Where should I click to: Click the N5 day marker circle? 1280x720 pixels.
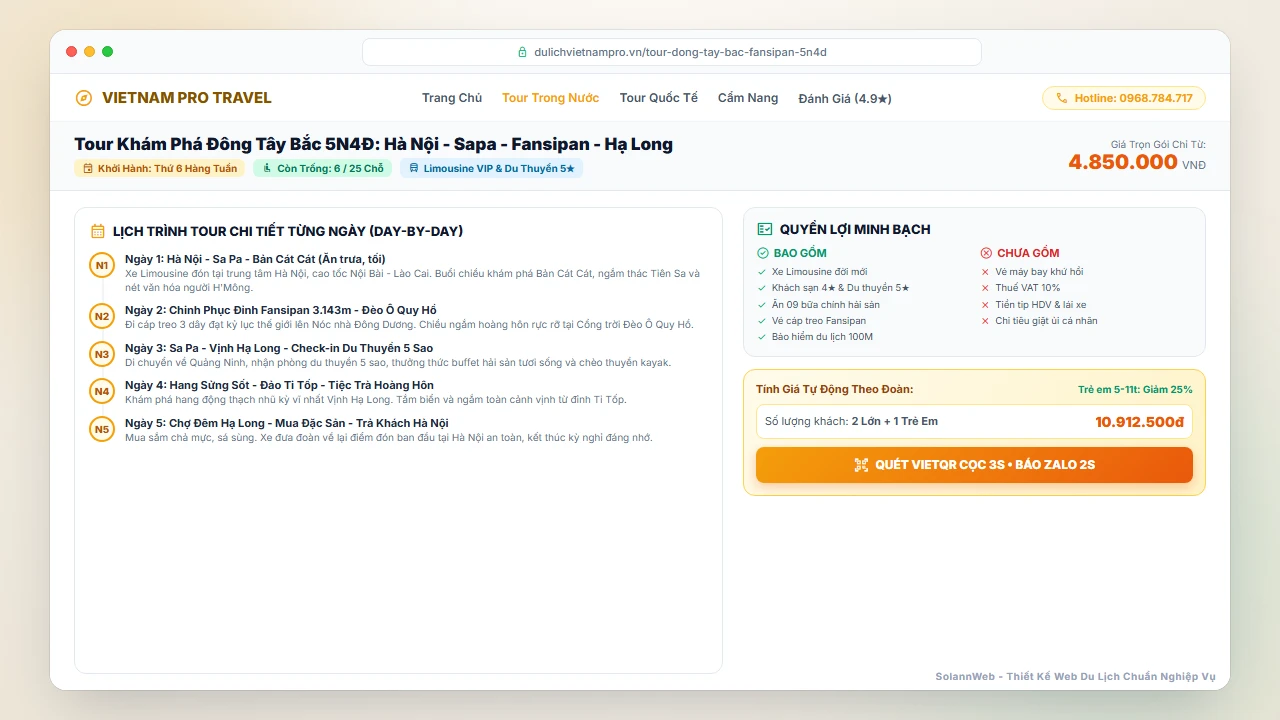102,429
